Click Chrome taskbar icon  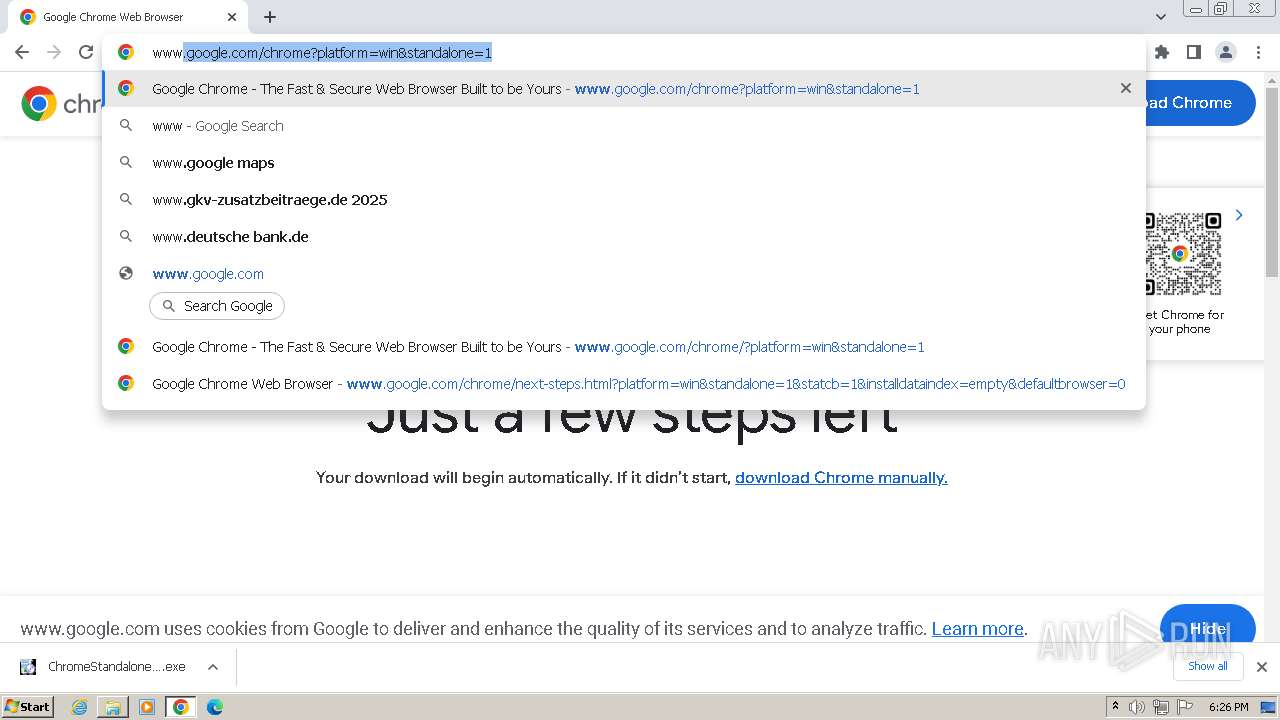pos(181,707)
